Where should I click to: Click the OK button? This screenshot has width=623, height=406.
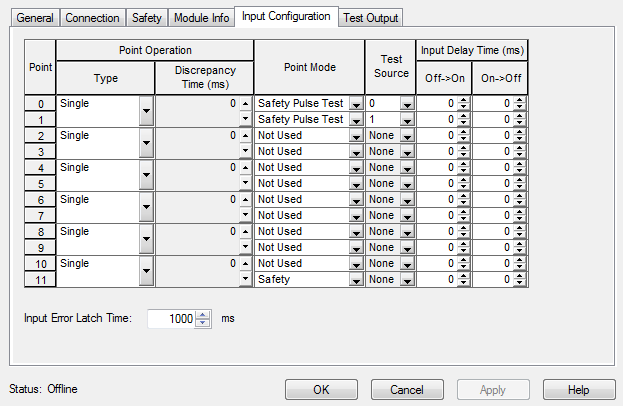pyautogui.click(x=322, y=389)
